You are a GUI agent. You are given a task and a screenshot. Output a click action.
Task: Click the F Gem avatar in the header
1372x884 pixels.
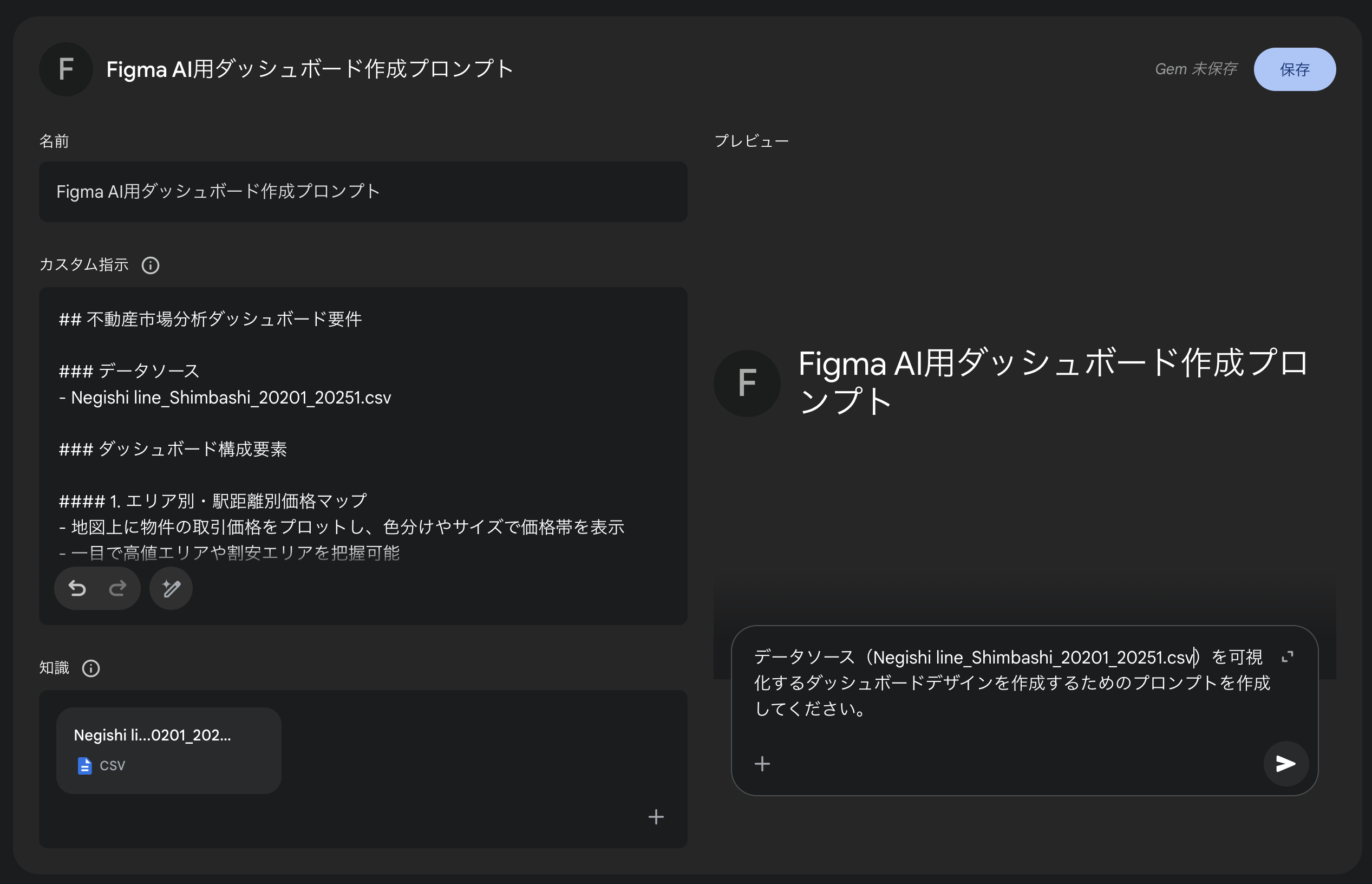pos(66,69)
